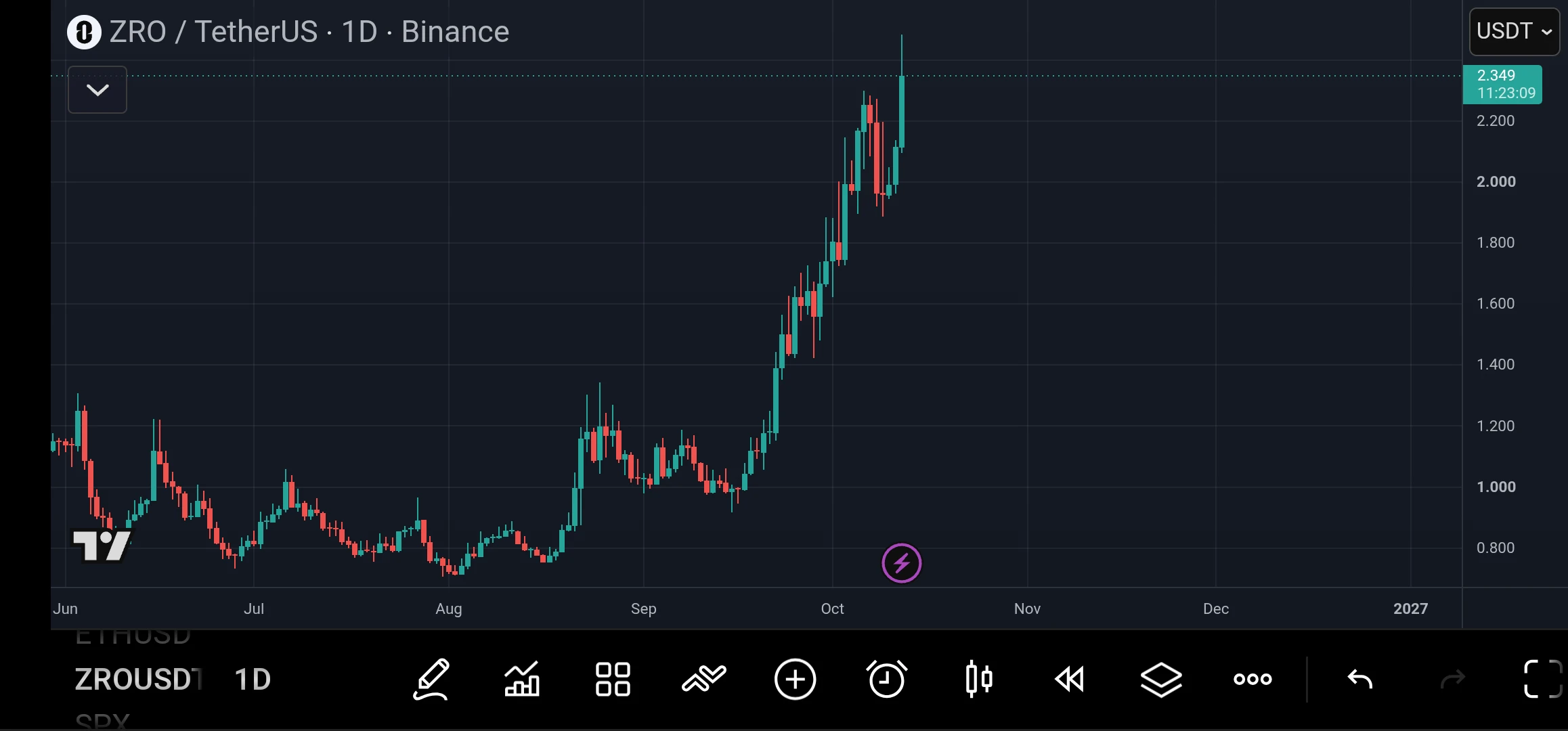The height and width of the screenshot is (731, 1568).
Task: Click the Dec date axis label
Action: tap(1215, 608)
